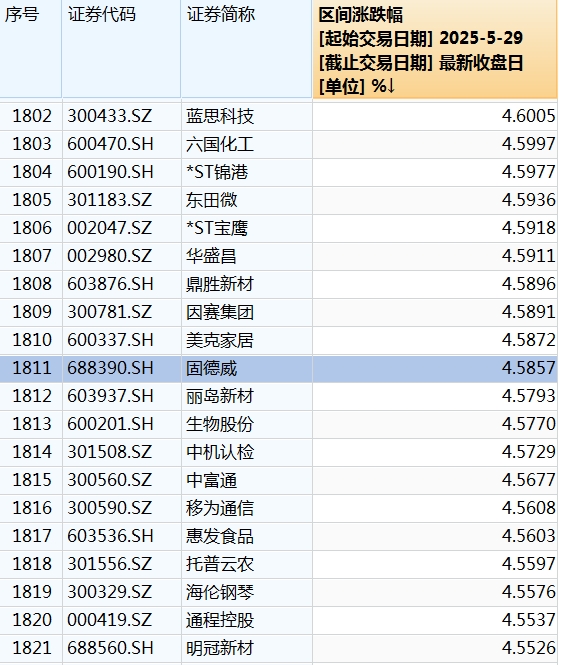Viewport: 564px width, 665px height.
Task: Select stock code 300433.SZ
Action: click(x=109, y=116)
